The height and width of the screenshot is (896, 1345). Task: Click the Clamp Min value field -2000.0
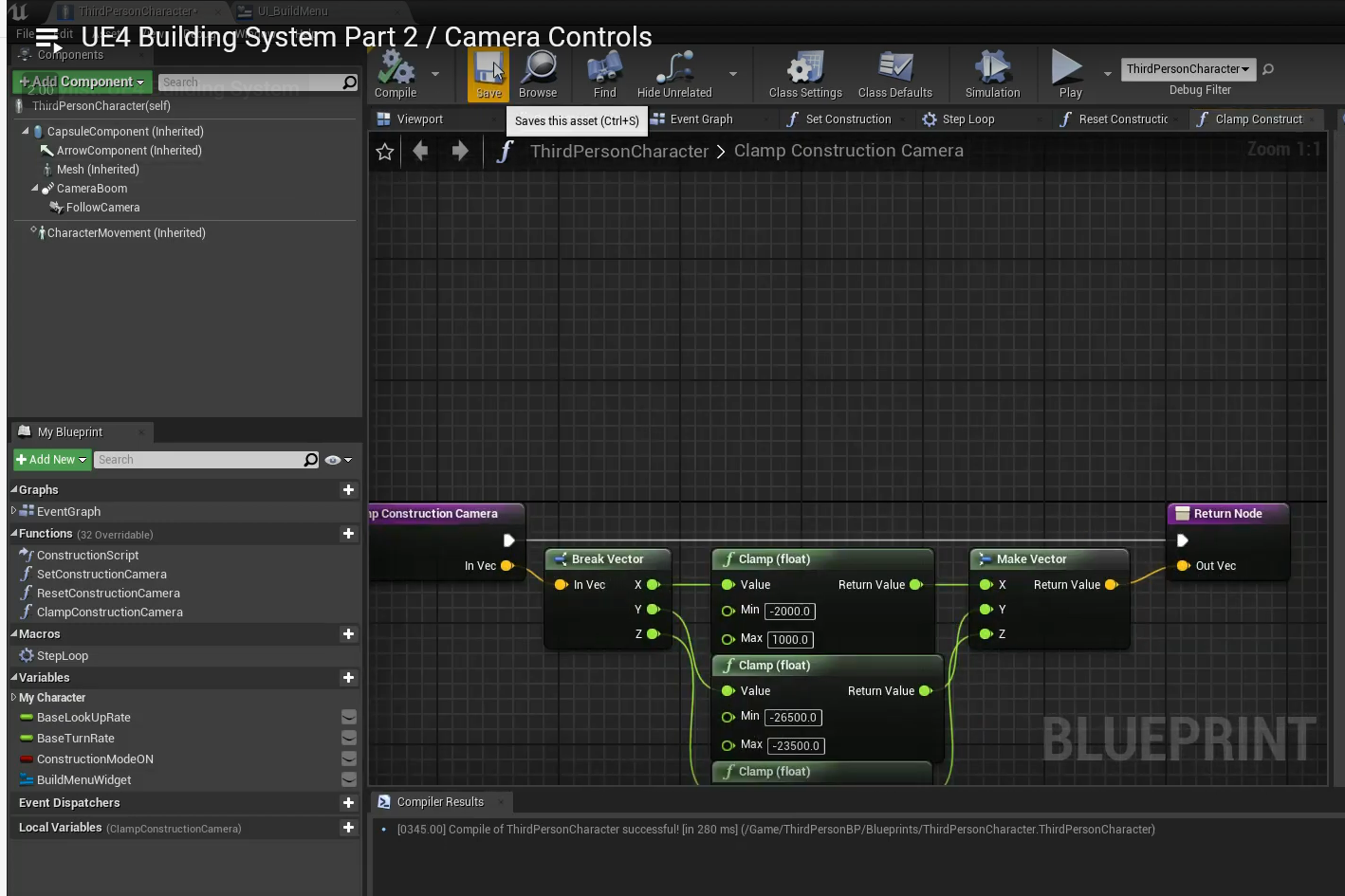[x=790, y=612]
